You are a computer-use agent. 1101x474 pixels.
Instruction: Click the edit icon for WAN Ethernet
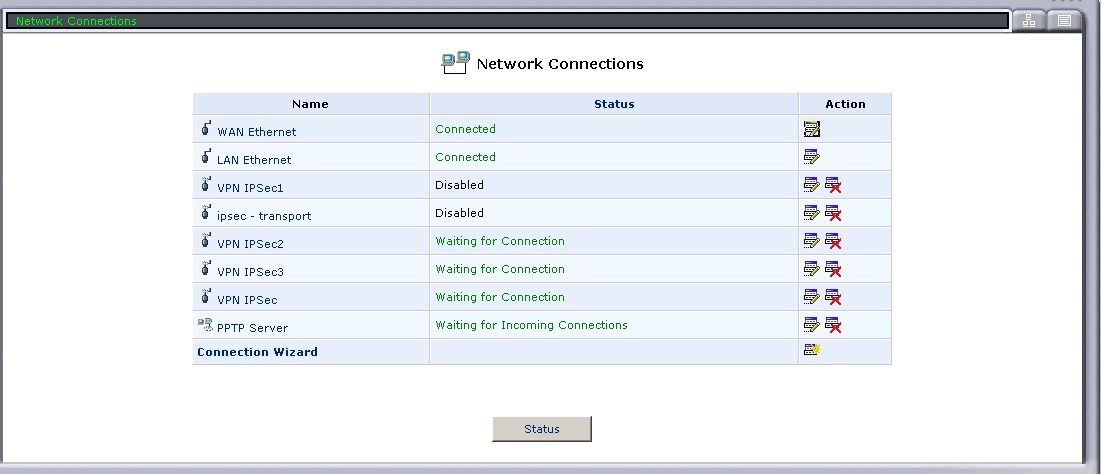811,129
